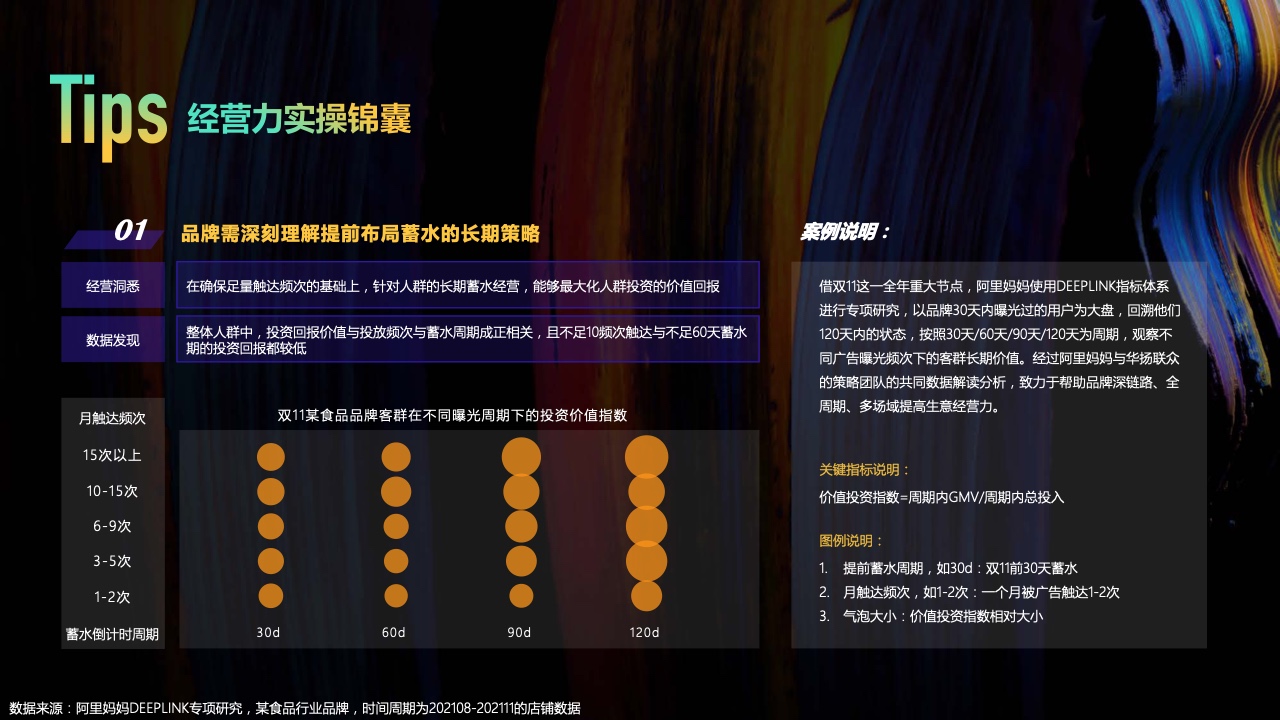Click the "案例说明：" heading

coord(844,232)
